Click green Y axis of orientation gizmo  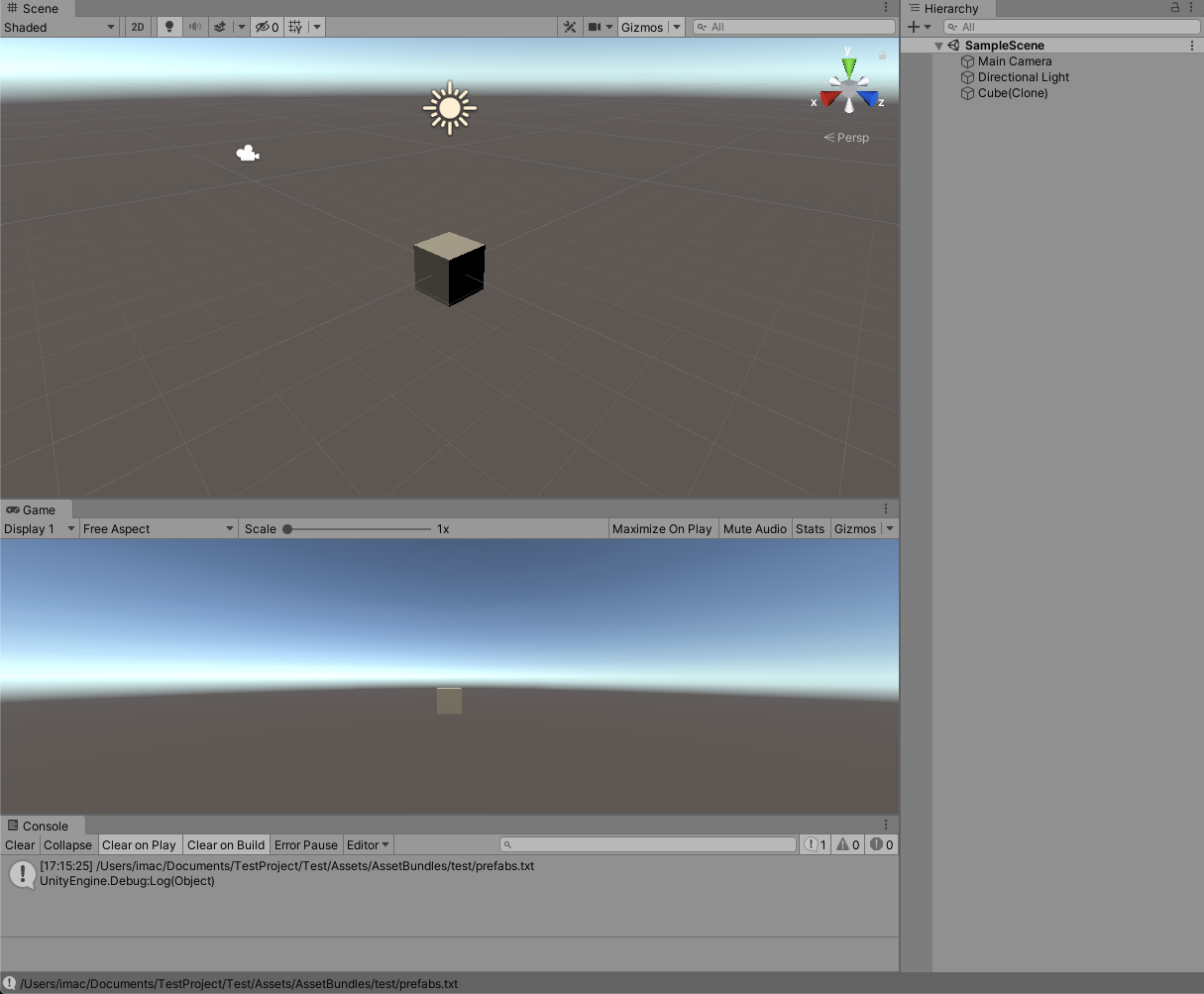[x=849, y=65]
